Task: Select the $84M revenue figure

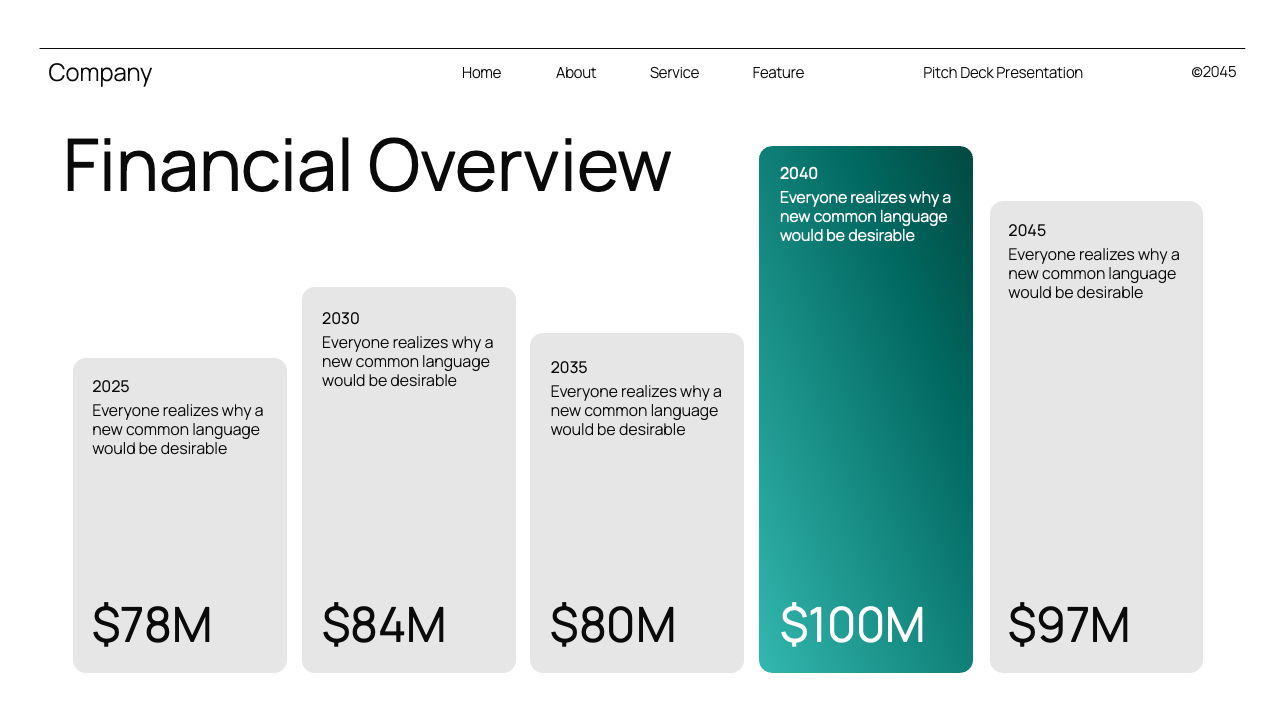Action: [384, 625]
